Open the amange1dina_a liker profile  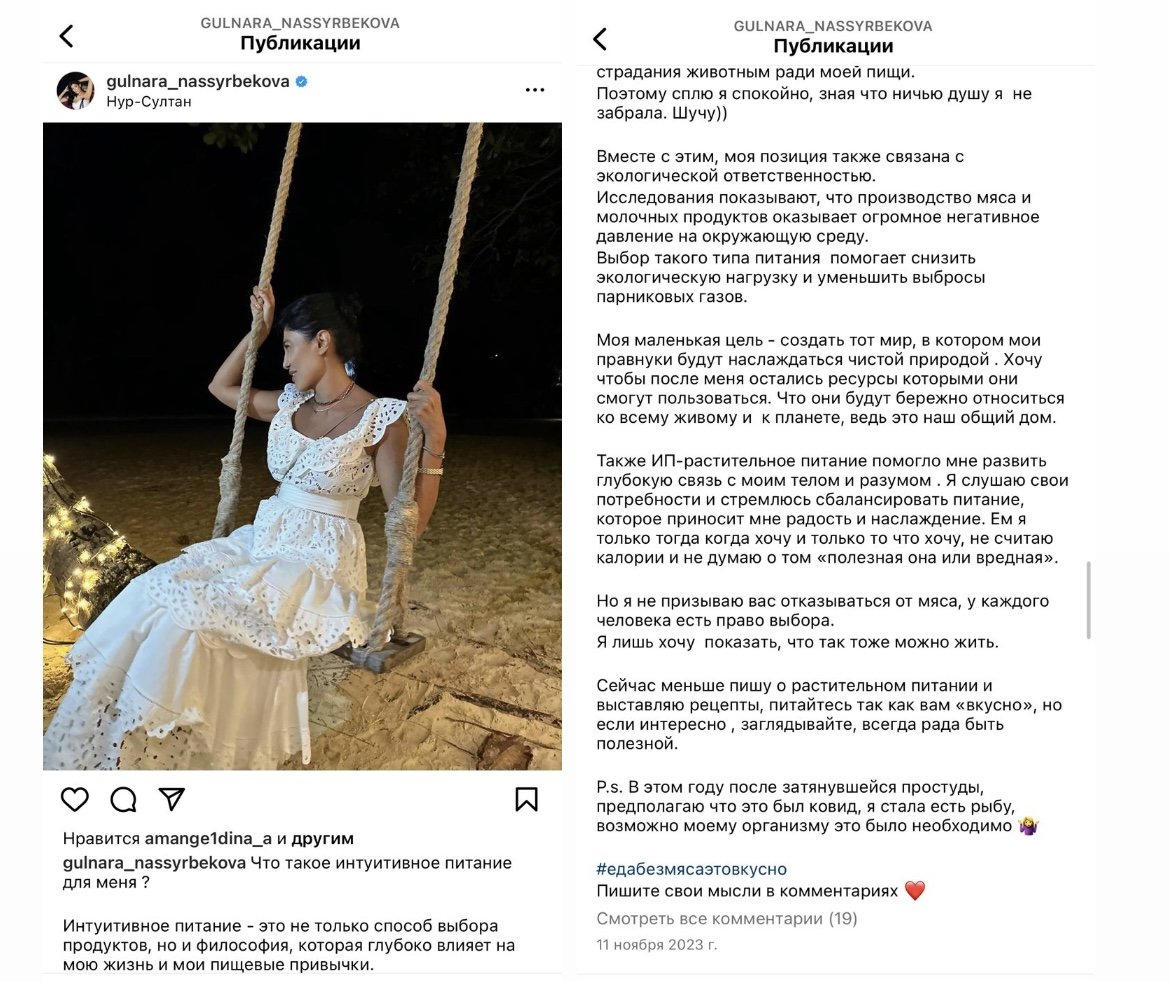[208, 838]
